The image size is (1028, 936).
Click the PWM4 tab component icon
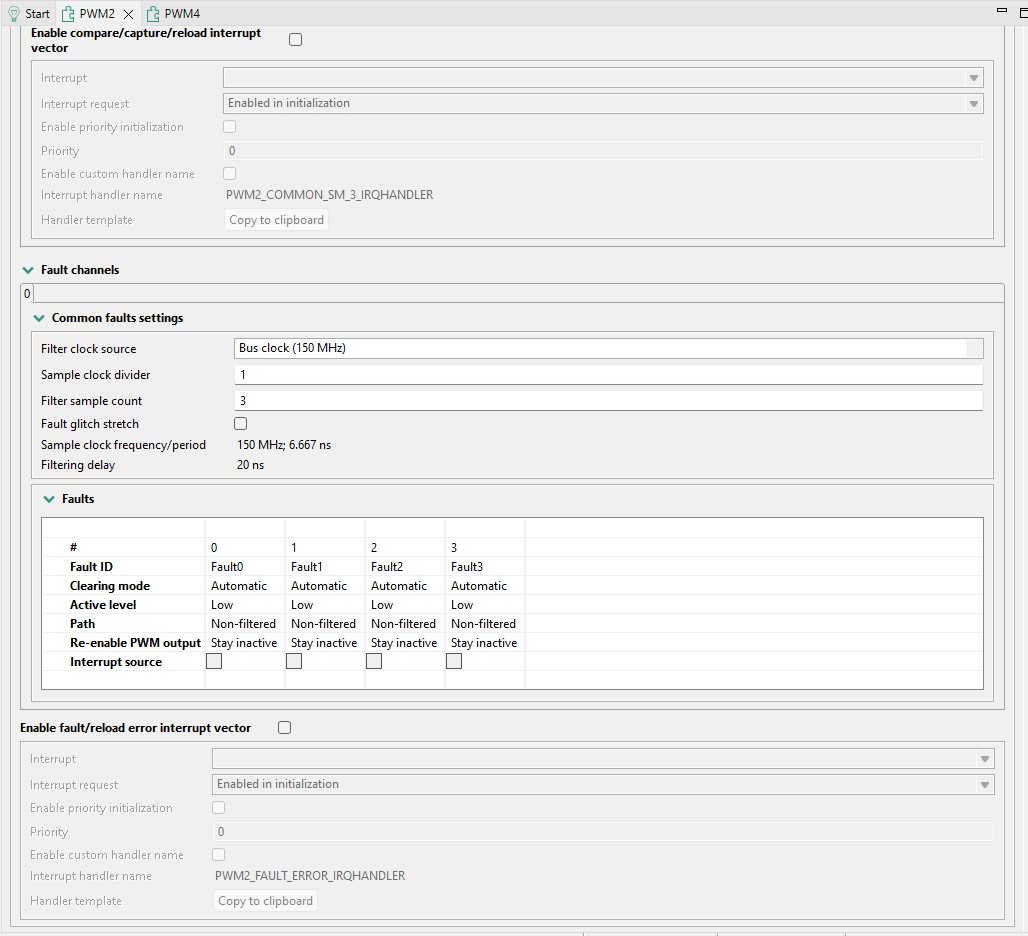click(x=153, y=14)
